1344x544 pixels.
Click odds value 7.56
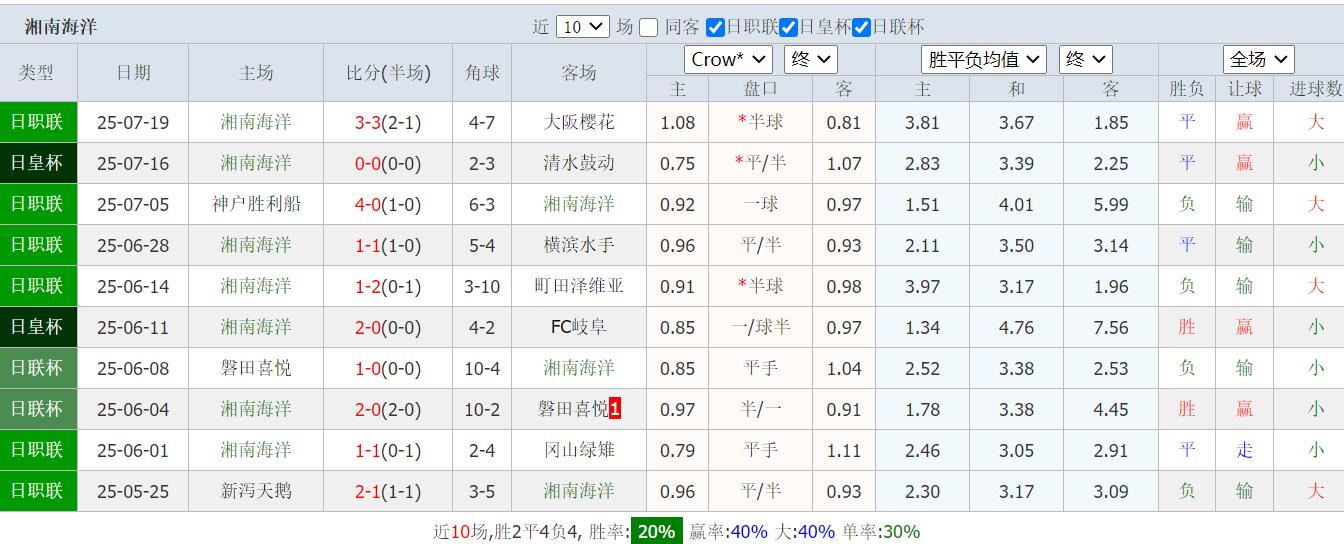1111,328
